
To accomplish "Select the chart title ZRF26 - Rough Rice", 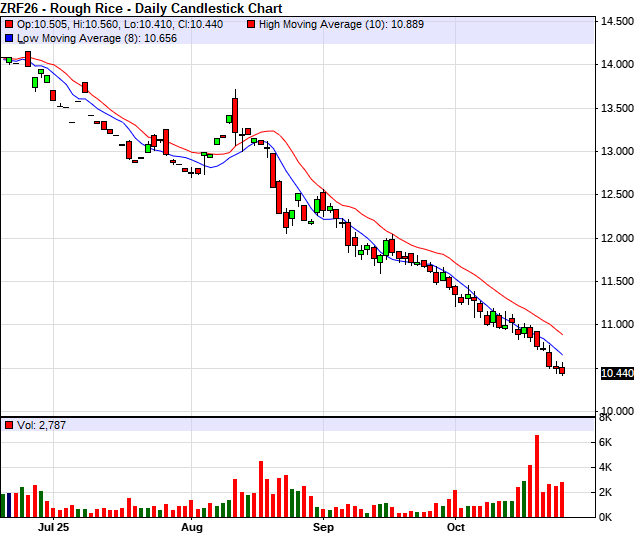I will coord(141,8).
